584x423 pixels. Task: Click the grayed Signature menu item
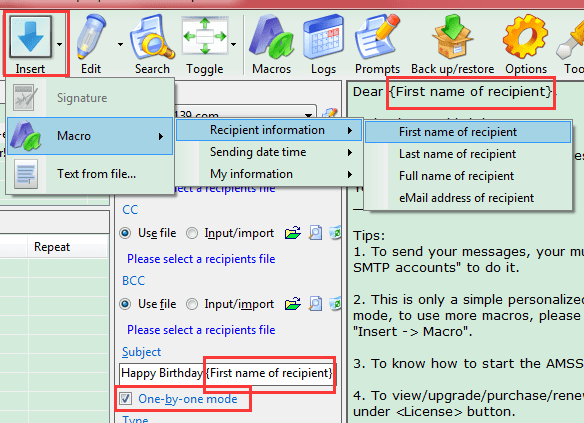coord(90,98)
